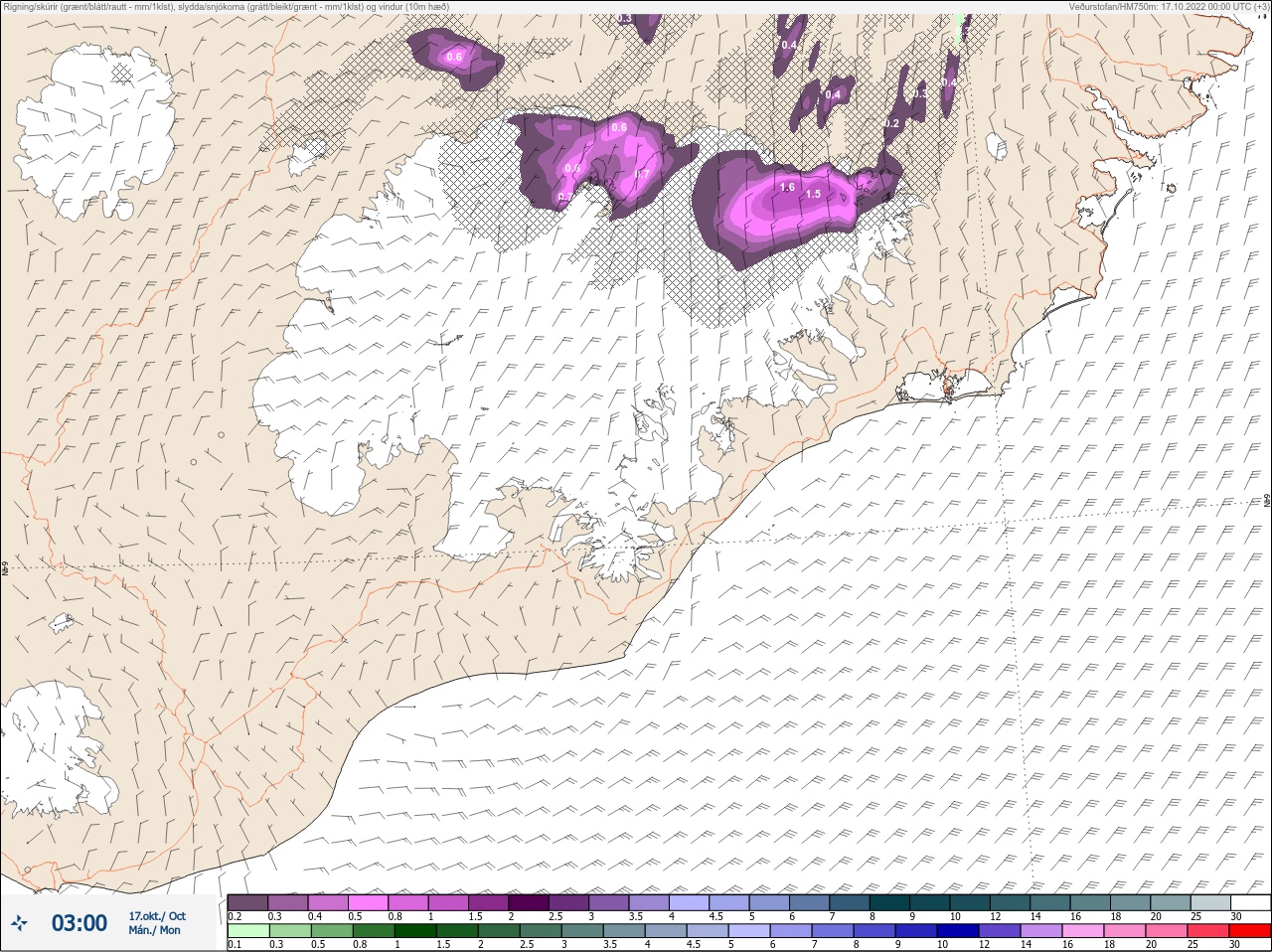Select the upper legend white swatch at 30
The height and width of the screenshot is (952, 1272).
pos(1250,902)
